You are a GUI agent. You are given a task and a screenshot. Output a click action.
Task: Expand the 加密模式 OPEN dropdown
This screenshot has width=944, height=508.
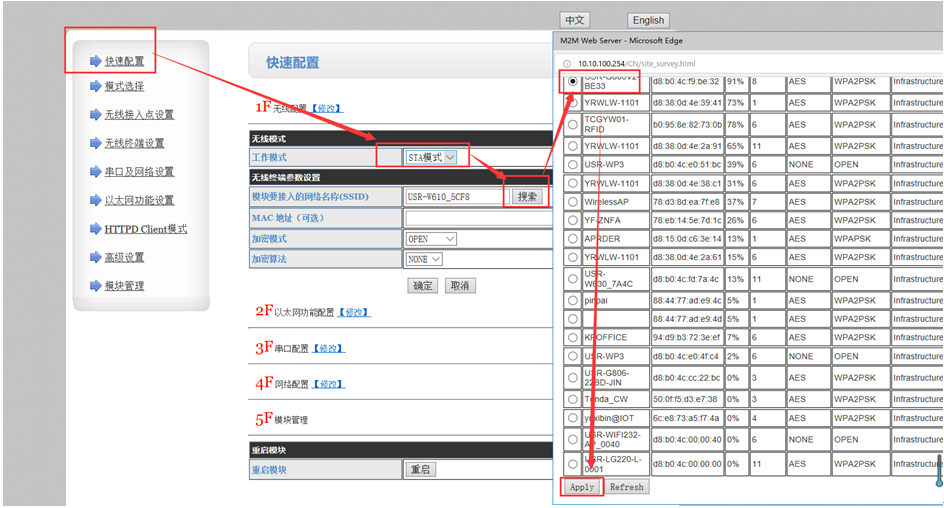tap(431, 239)
